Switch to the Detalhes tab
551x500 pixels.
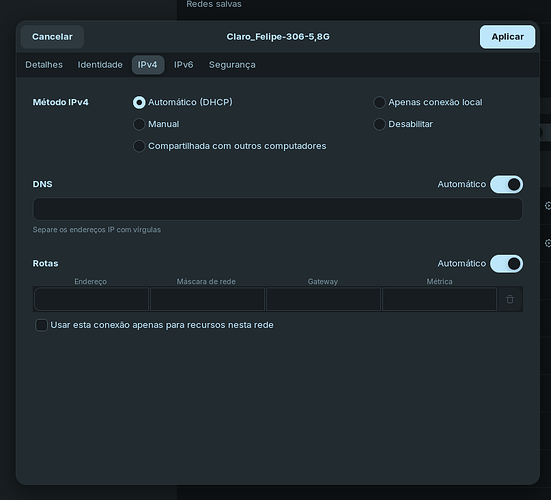point(44,65)
